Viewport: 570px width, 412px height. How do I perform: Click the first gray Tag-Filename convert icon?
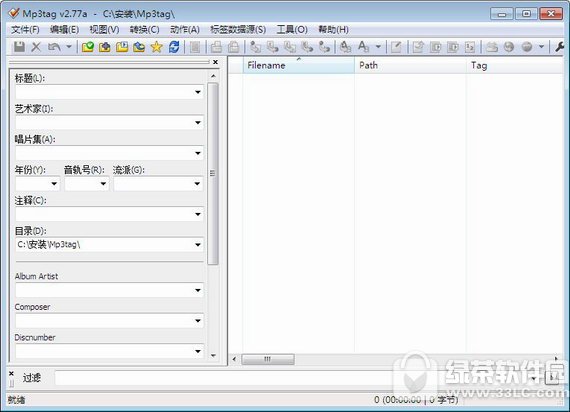coord(256,47)
